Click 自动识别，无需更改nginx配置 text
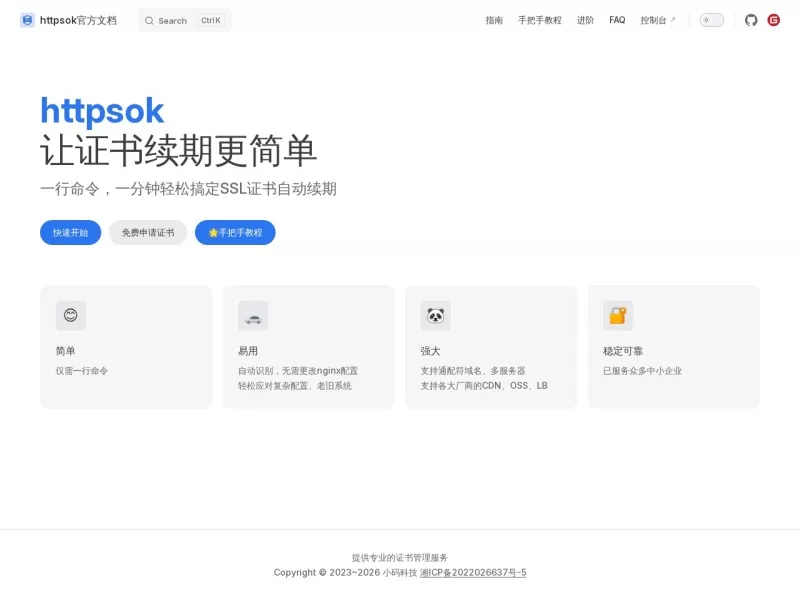This screenshot has width=800, height=600. click(298, 371)
